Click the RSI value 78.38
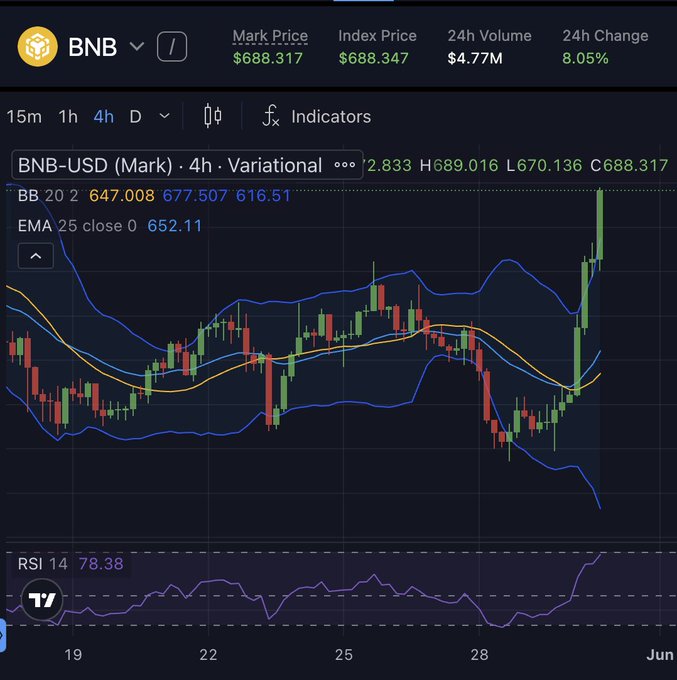This screenshot has width=677, height=680. (101, 564)
